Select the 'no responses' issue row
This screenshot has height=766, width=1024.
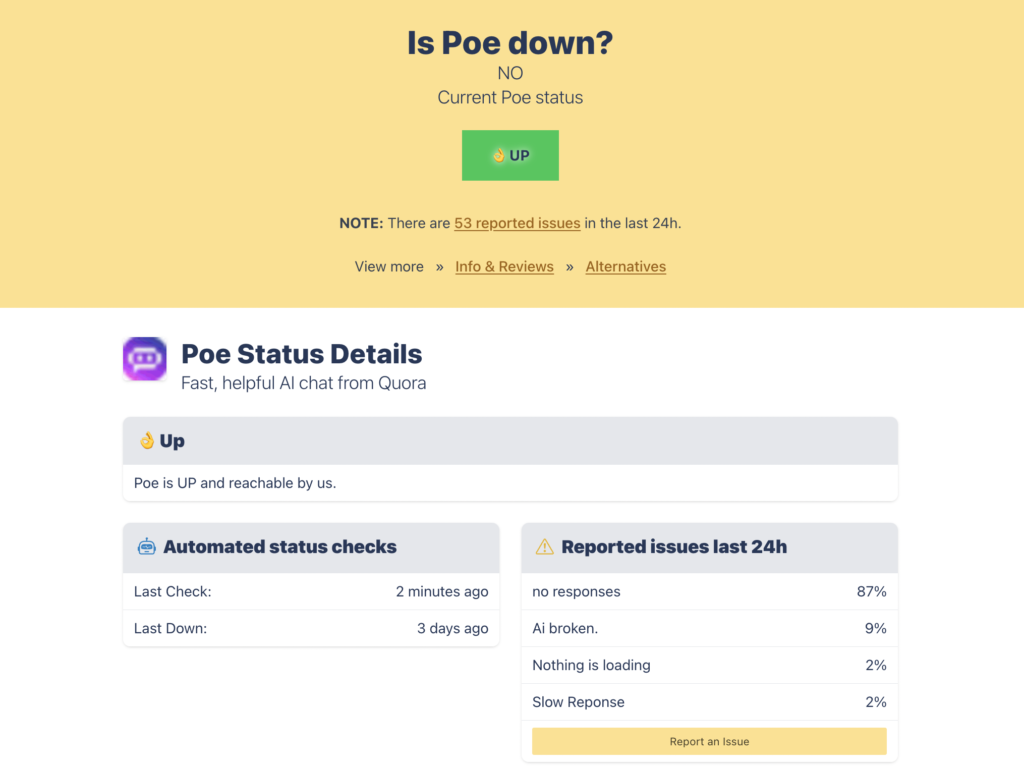(709, 592)
